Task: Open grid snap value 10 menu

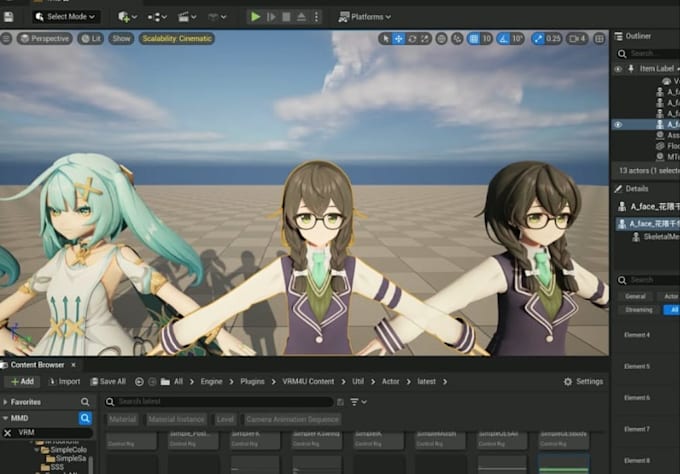Action: click(x=487, y=39)
